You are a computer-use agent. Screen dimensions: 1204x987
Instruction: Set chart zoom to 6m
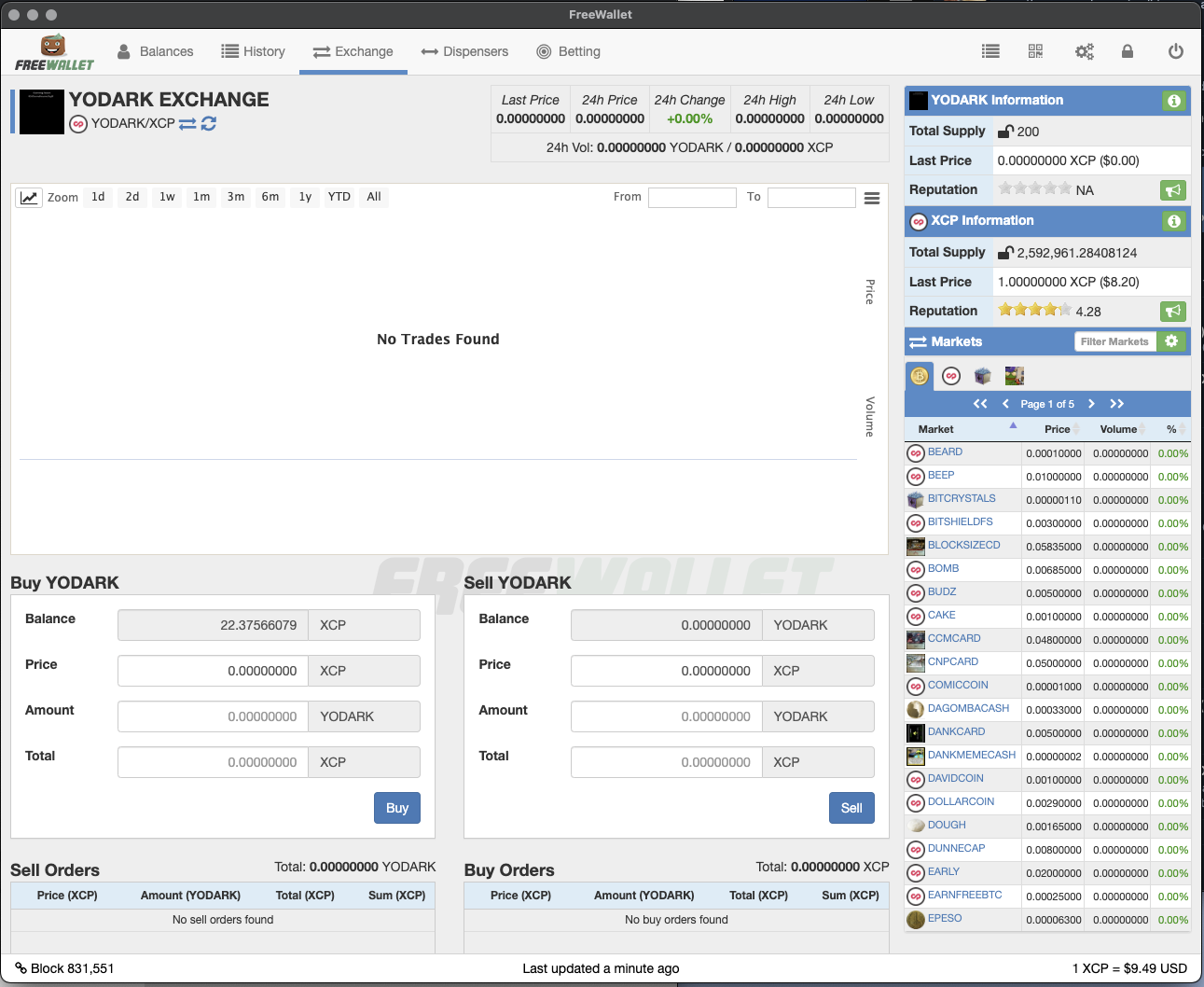270,197
